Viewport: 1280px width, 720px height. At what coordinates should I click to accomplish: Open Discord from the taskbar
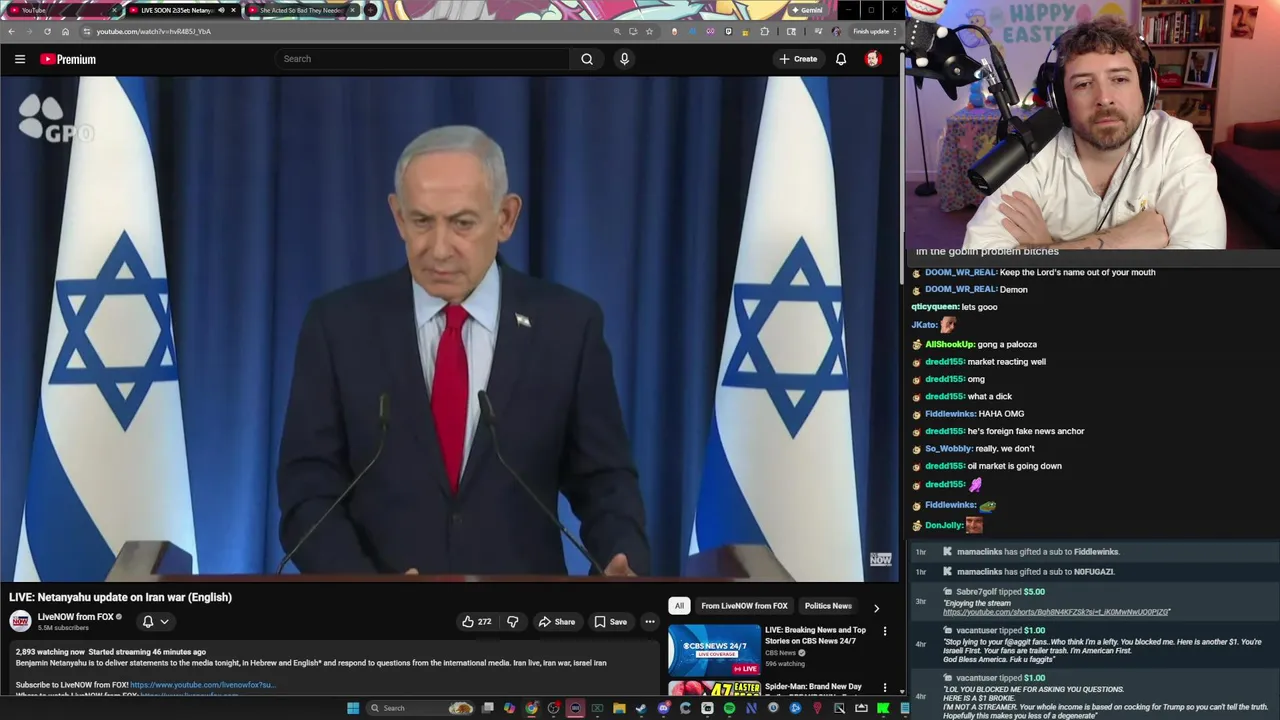pyautogui.click(x=663, y=708)
